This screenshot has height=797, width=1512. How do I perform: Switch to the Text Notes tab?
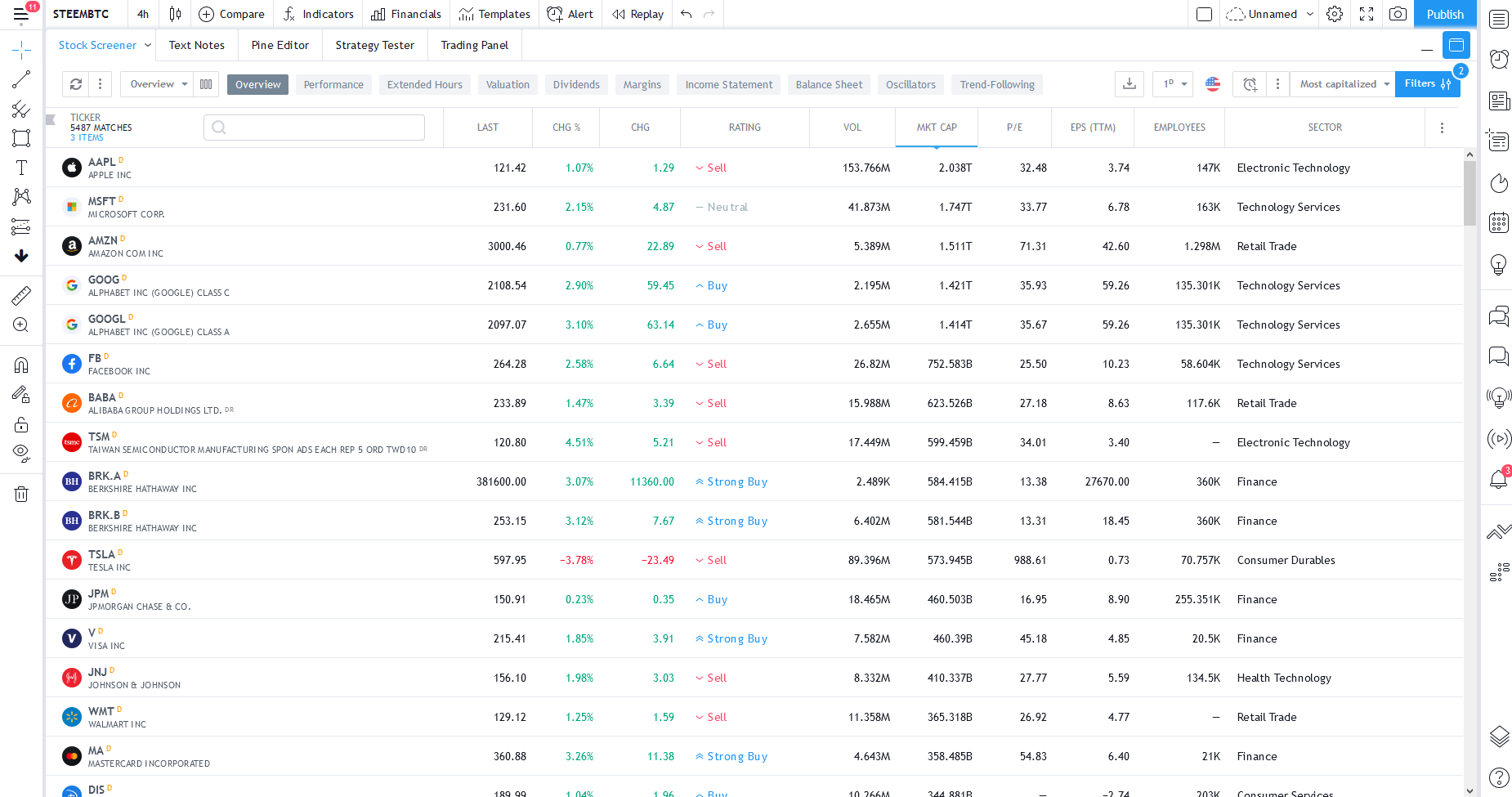[x=197, y=45]
